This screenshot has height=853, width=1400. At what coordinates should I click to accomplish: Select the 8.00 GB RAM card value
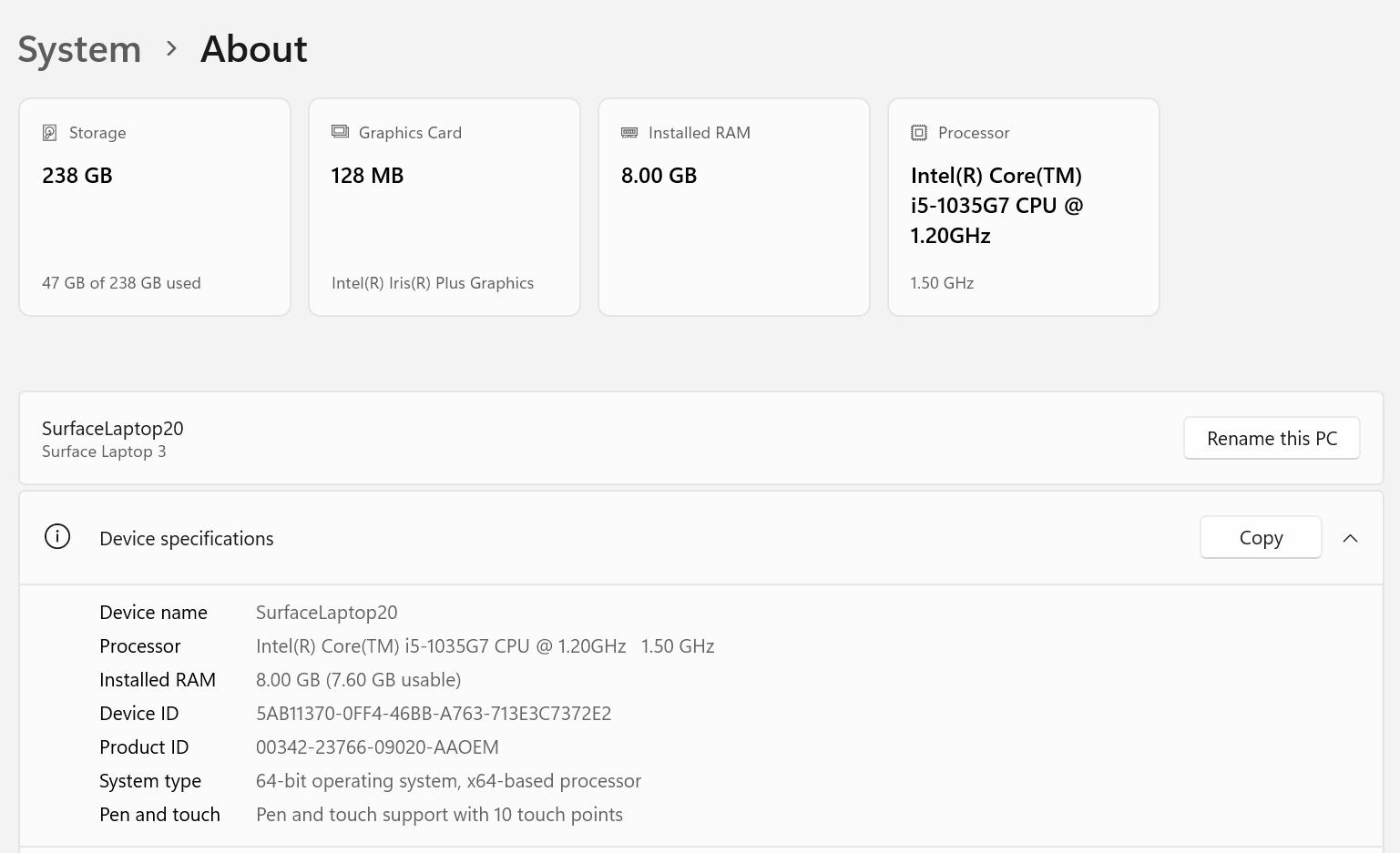659,176
